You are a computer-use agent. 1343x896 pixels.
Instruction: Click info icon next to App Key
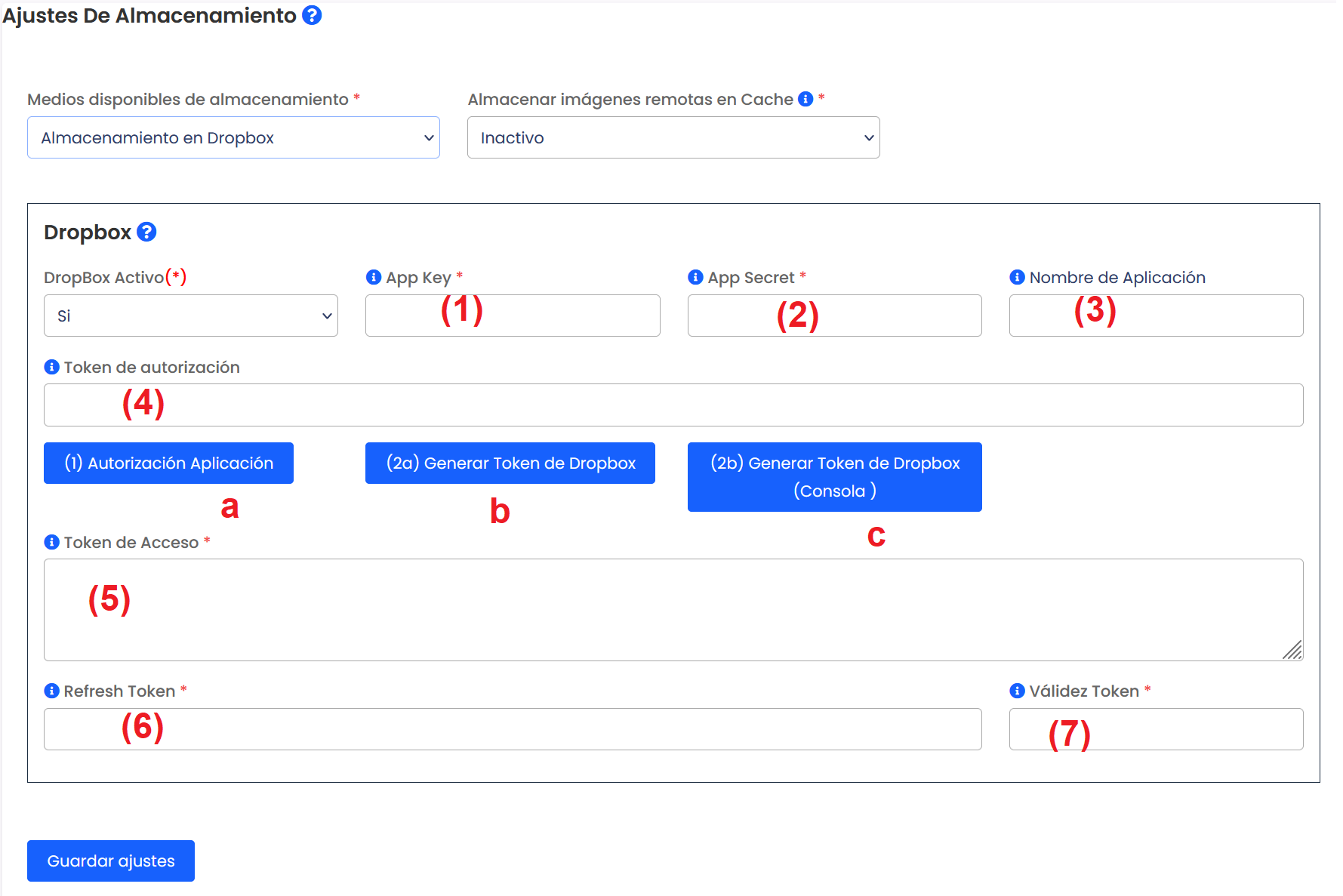373,277
